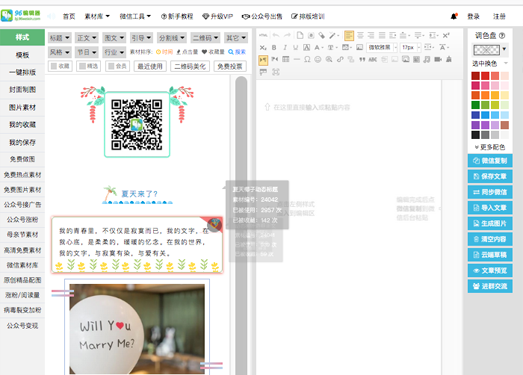Screen dimensions: 523x375
Task: Open the 引导 style dropdown
Action: 141,38
